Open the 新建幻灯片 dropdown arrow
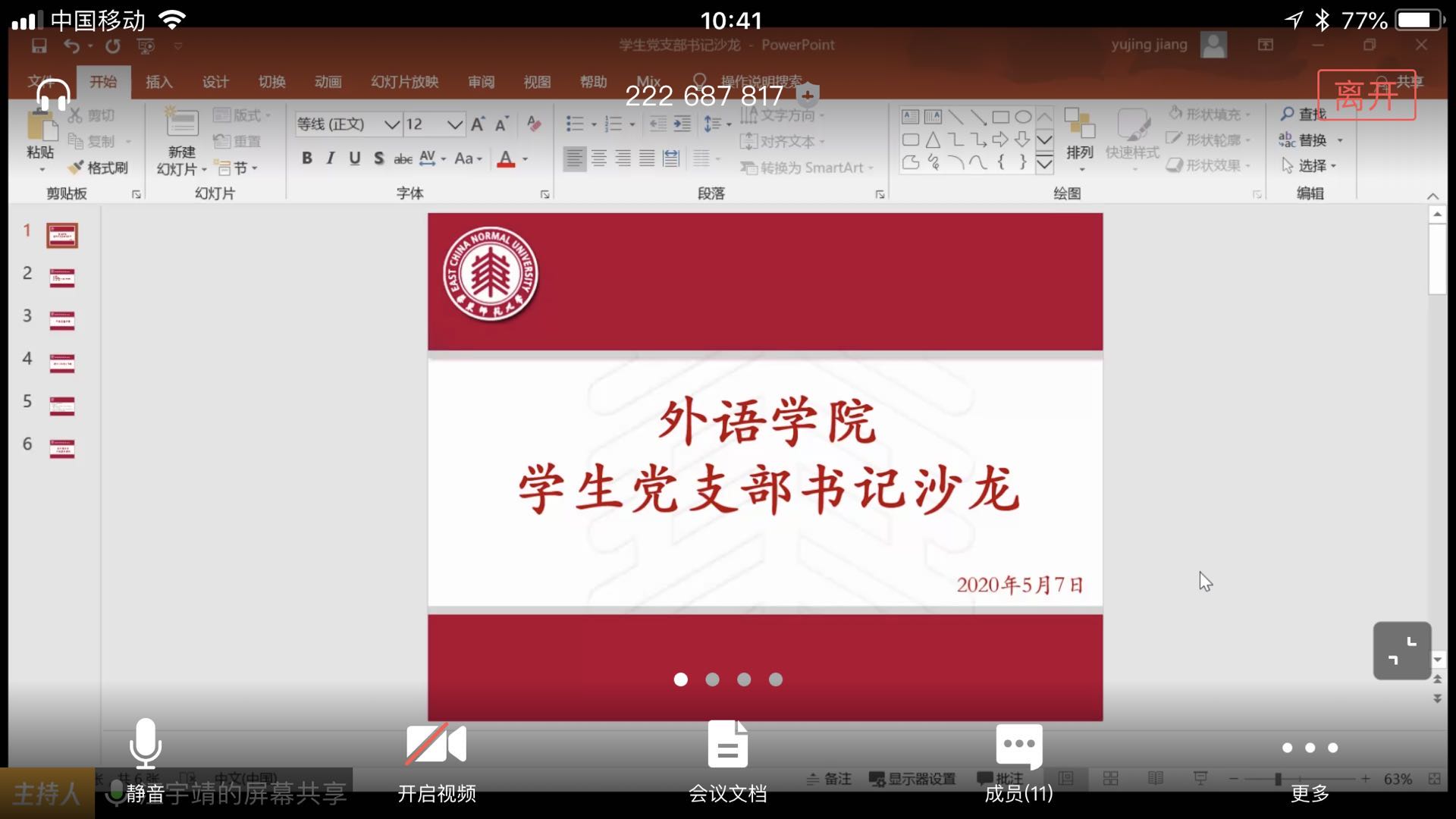The width and height of the screenshot is (1456, 819). 204,169
